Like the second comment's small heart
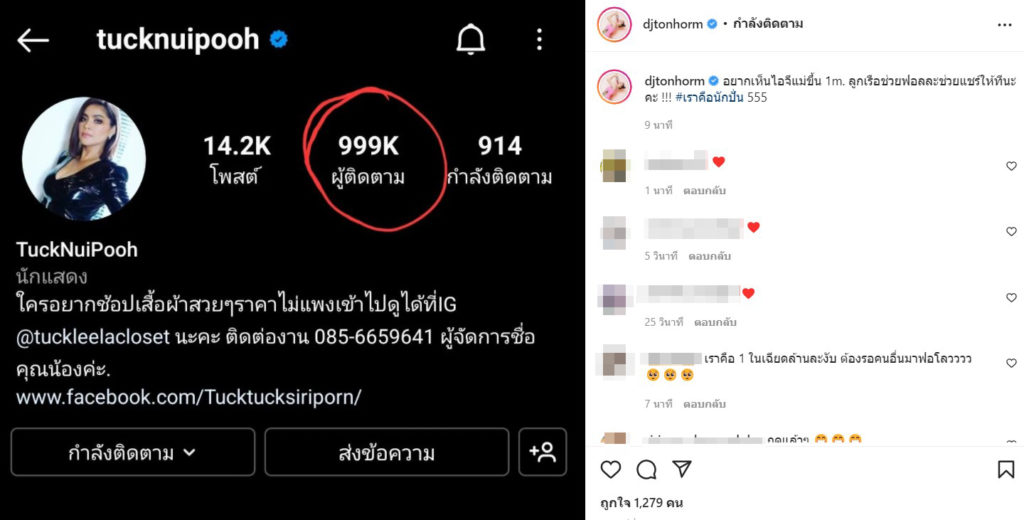 click(x=1011, y=231)
